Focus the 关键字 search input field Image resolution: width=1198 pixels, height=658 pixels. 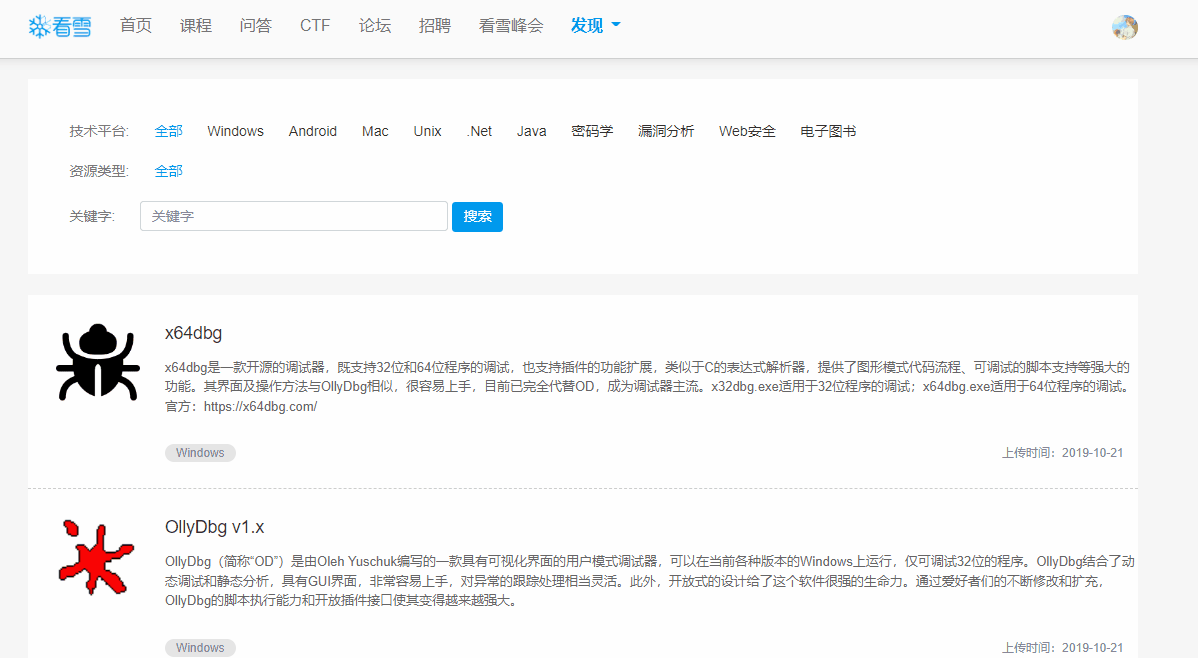[293, 216]
